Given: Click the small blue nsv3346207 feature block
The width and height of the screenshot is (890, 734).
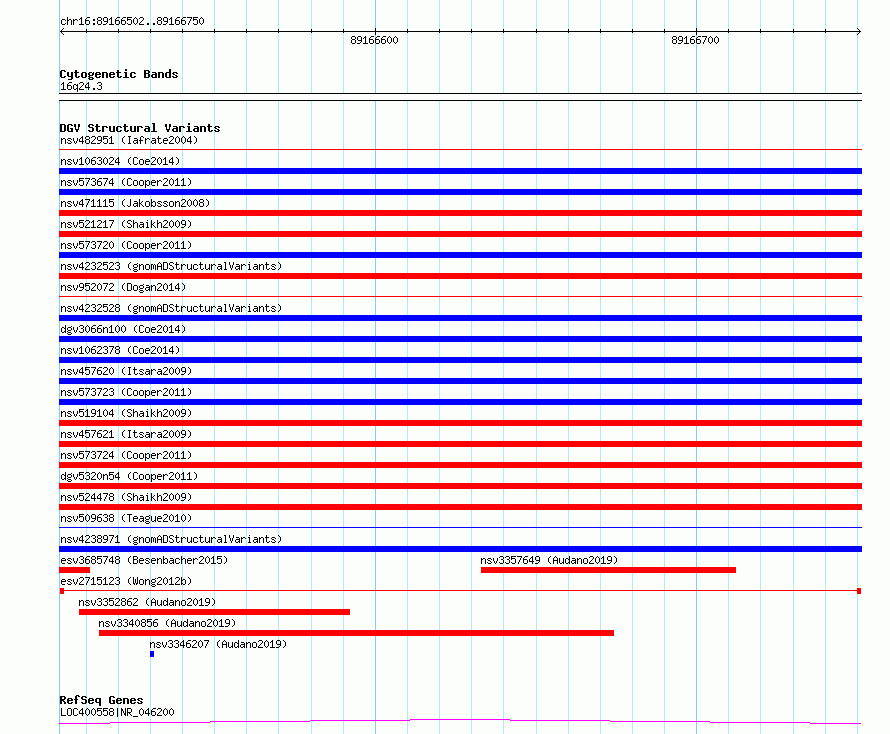Looking at the screenshot, I should [x=152, y=654].
